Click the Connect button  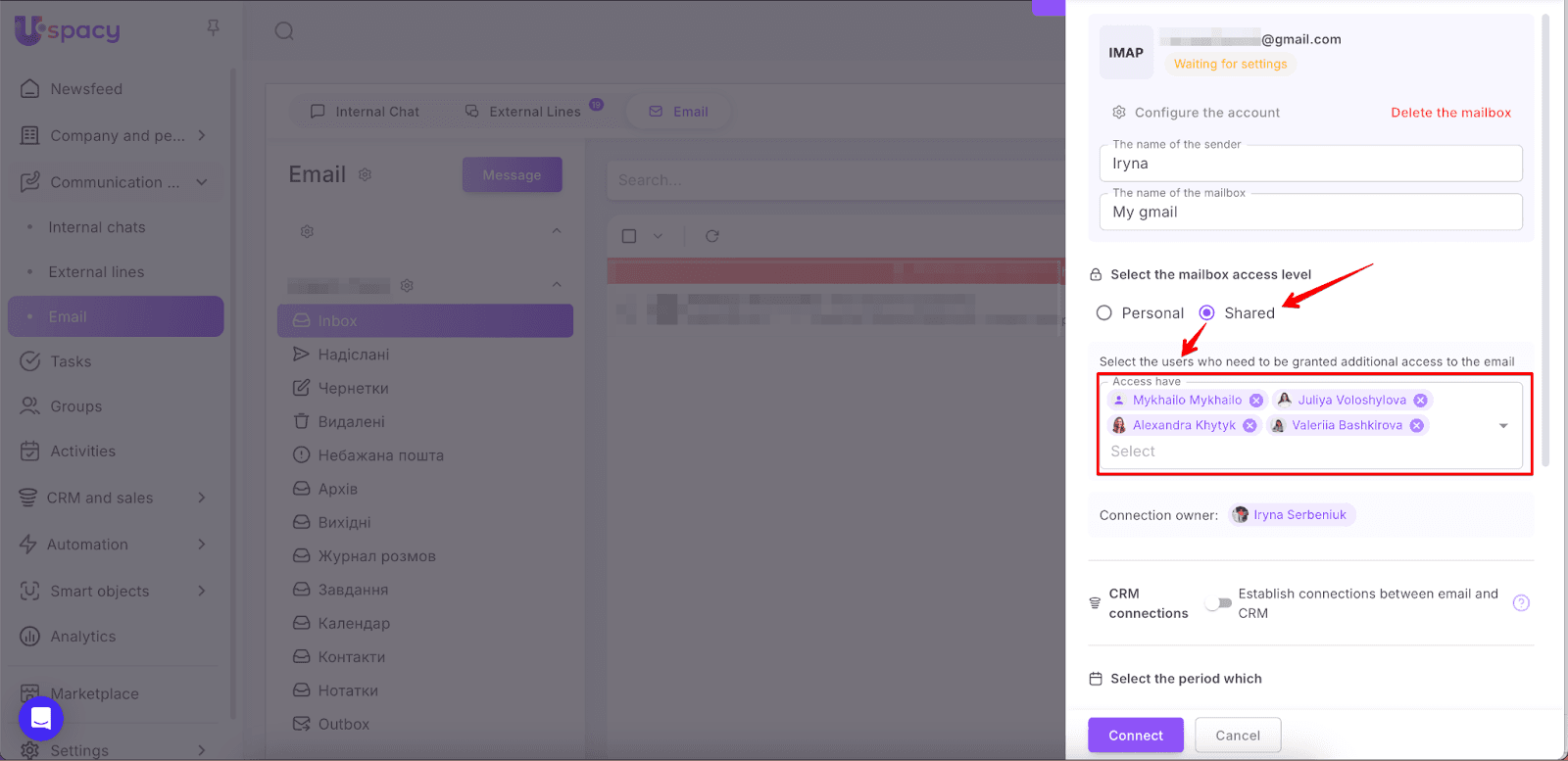(1135, 736)
